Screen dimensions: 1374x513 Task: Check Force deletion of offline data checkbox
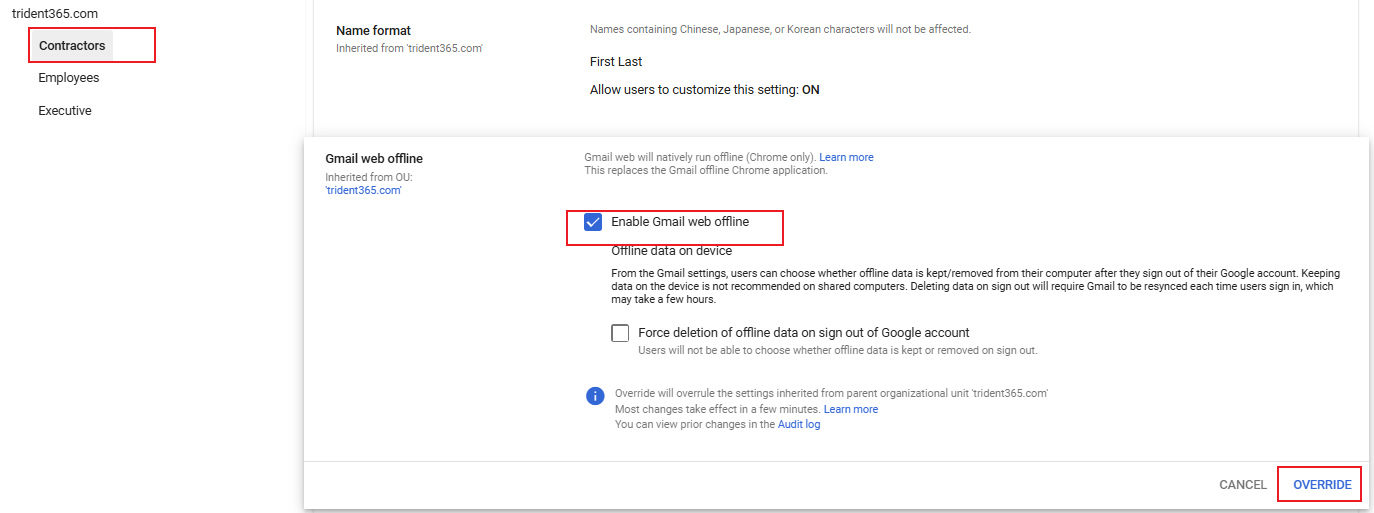pyautogui.click(x=620, y=333)
